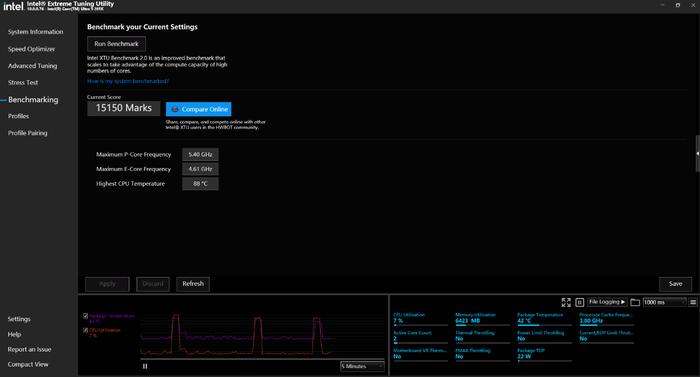
Task: Open the log file folder
Action: [x=635, y=302]
